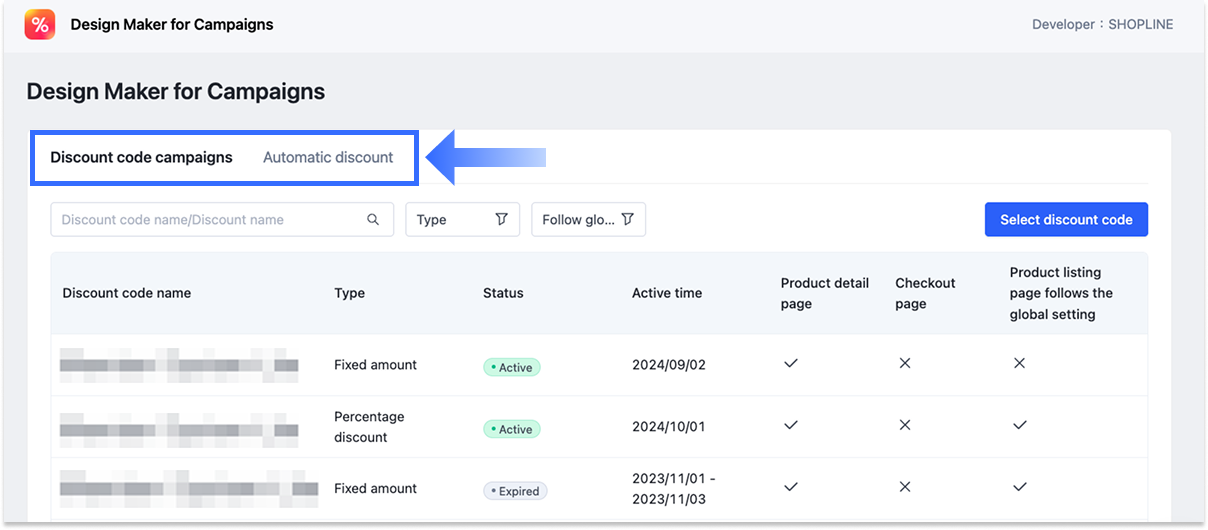1208x530 pixels.
Task: Select the Percentage discount row's blurred name
Action: pos(179,427)
